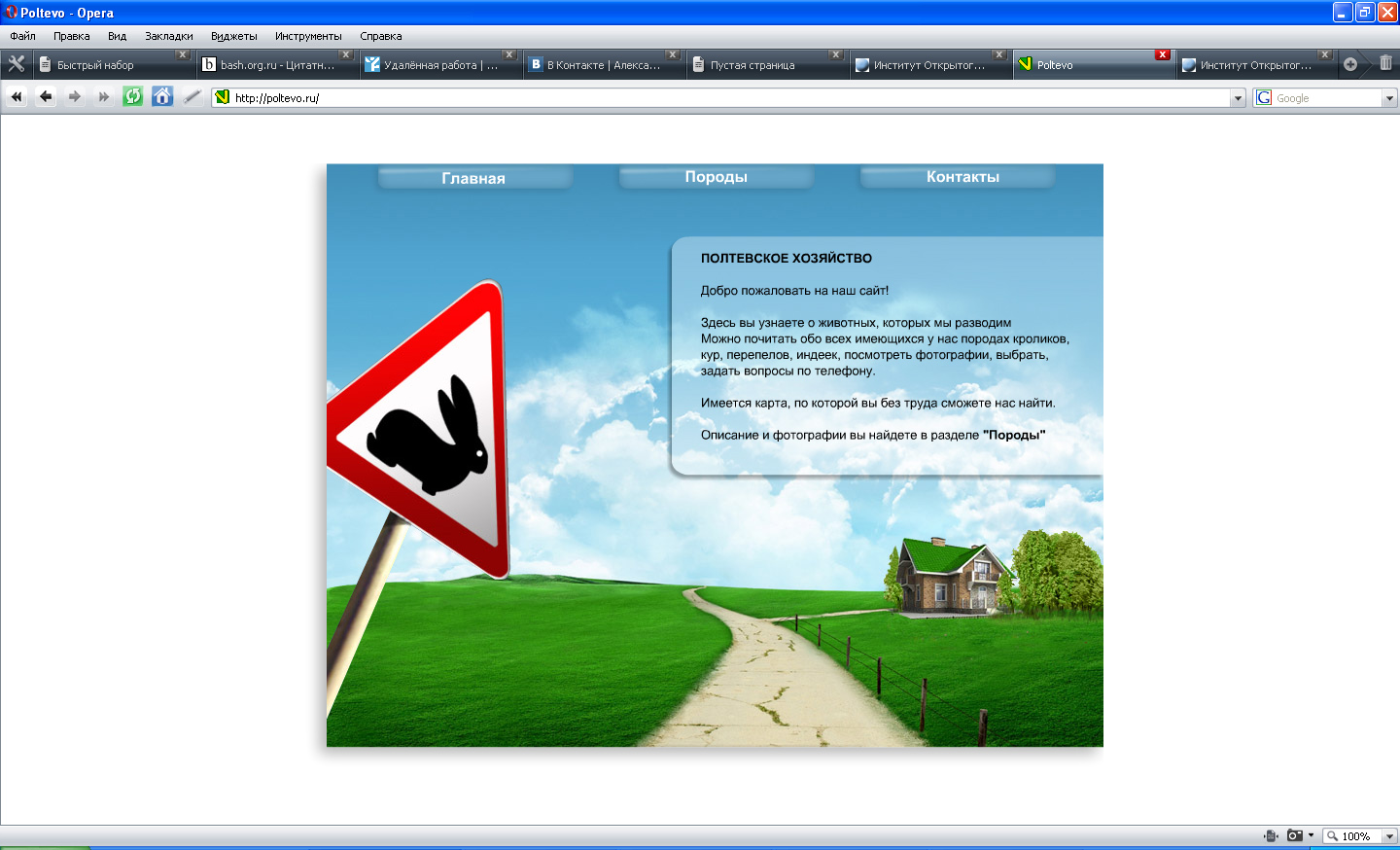Click the Добро пожаловать на наш сайт! text

[794, 290]
